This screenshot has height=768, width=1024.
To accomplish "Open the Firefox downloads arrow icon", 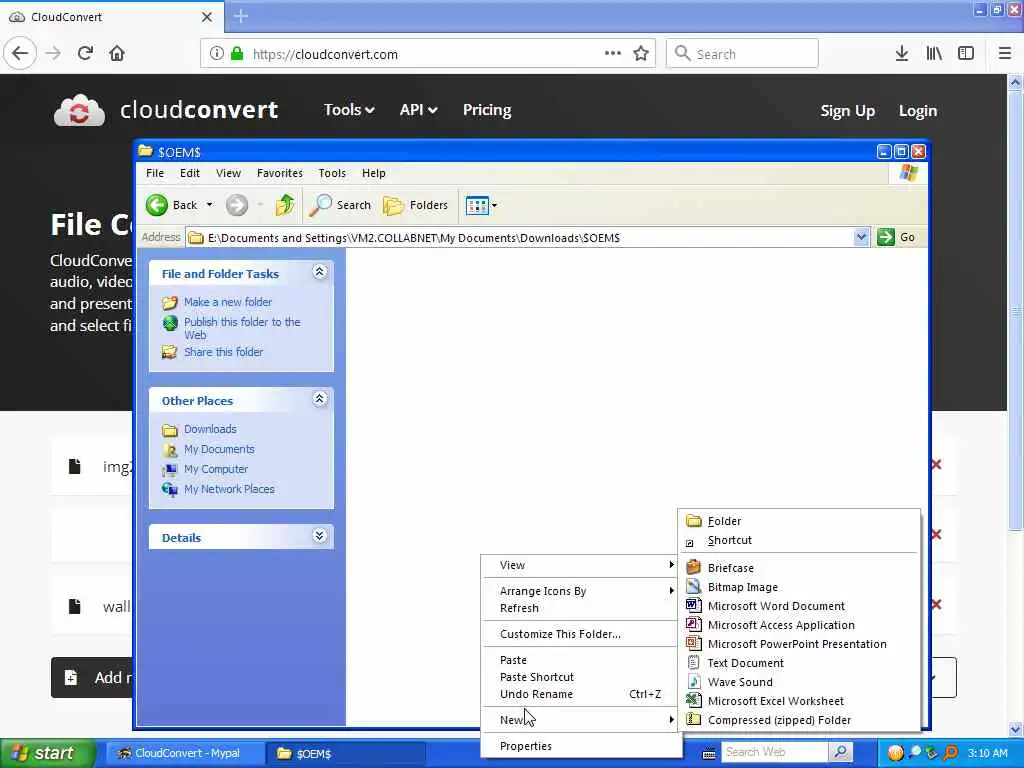I will click(902, 54).
